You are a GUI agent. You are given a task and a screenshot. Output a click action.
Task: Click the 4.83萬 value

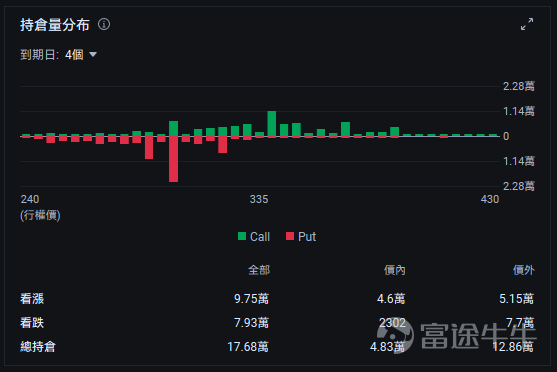tap(388, 346)
